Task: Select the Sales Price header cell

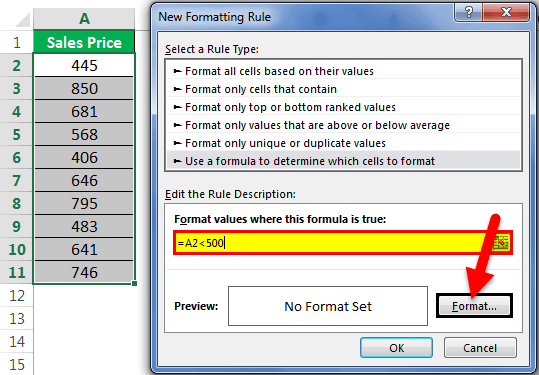Action: (x=84, y=42)
